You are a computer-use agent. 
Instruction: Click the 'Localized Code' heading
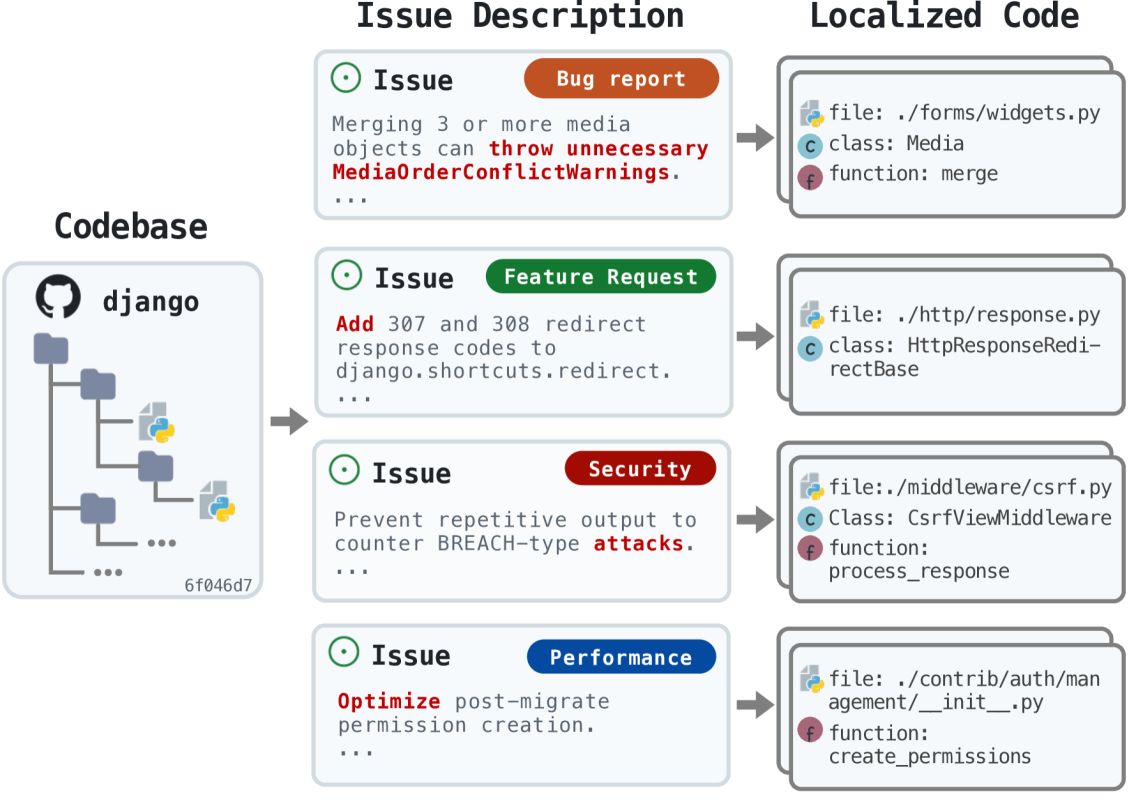tap(944, 16)
